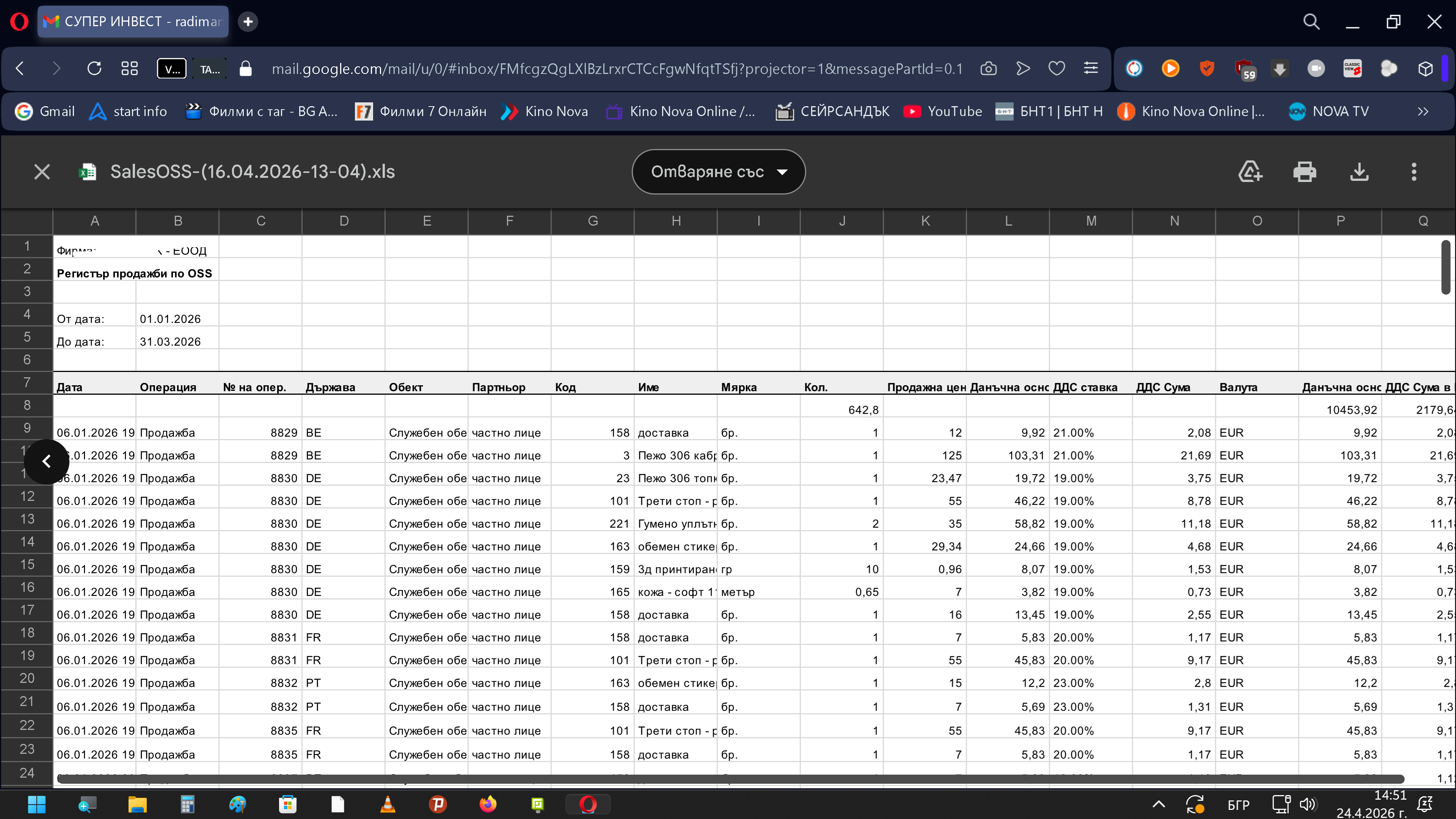
Task: Select column A header
Action: tap(94, 221)
